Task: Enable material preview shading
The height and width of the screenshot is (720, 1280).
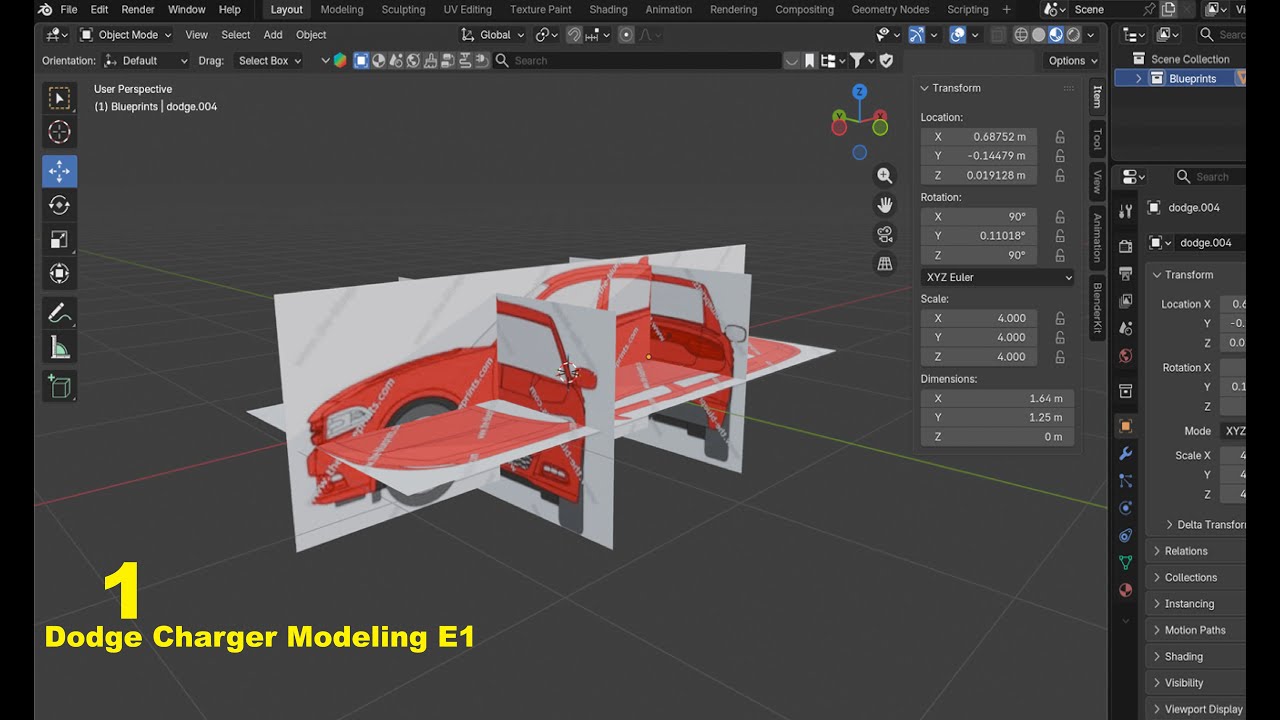Action: [x=1056, y=35]
